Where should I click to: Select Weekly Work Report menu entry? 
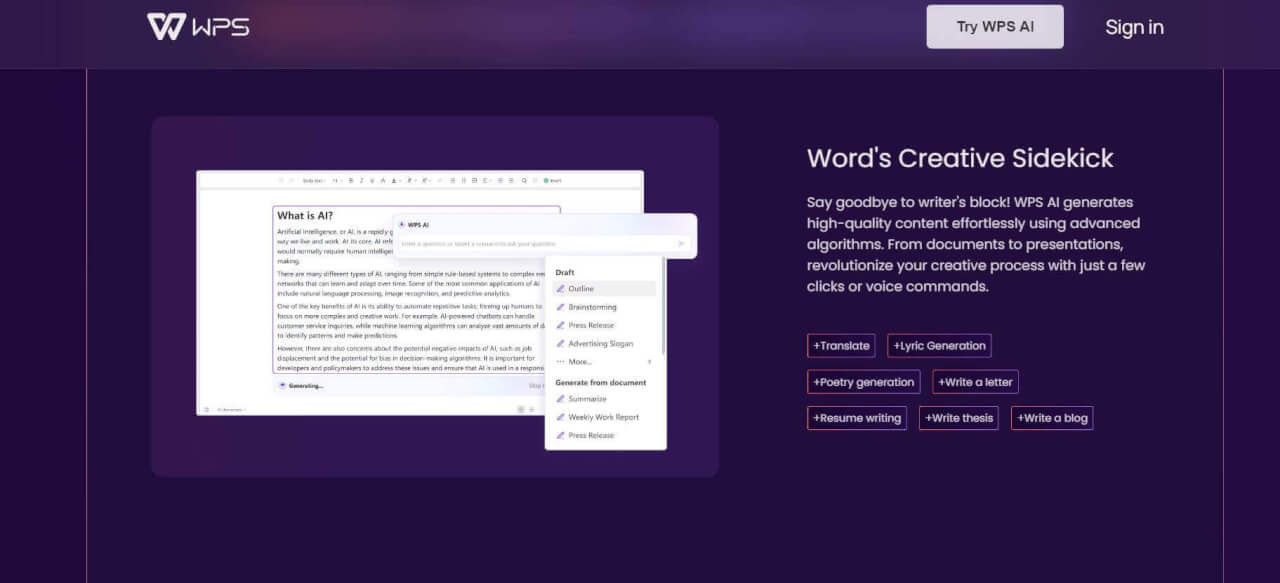(x=604, y=417)
